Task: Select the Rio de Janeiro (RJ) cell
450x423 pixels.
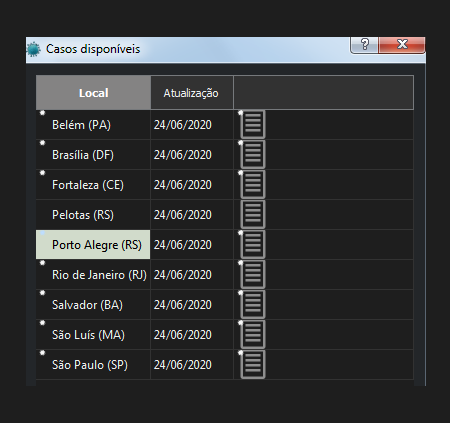Action: pos(93,275)
